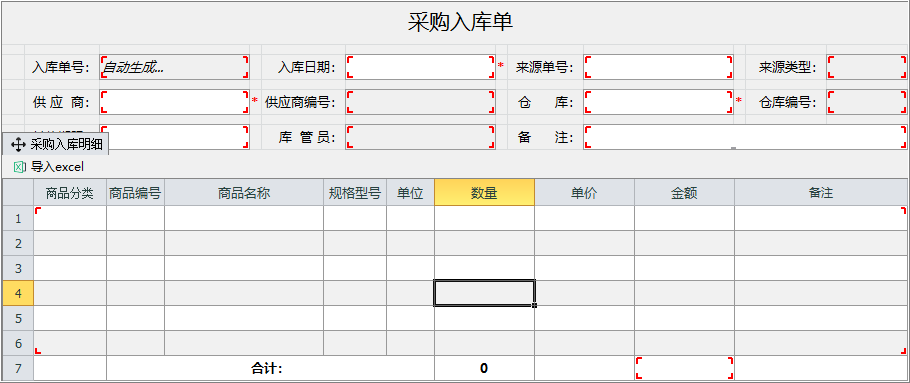
Task: Click the select-all corner of the table
Action: click(x=18, y=193)
